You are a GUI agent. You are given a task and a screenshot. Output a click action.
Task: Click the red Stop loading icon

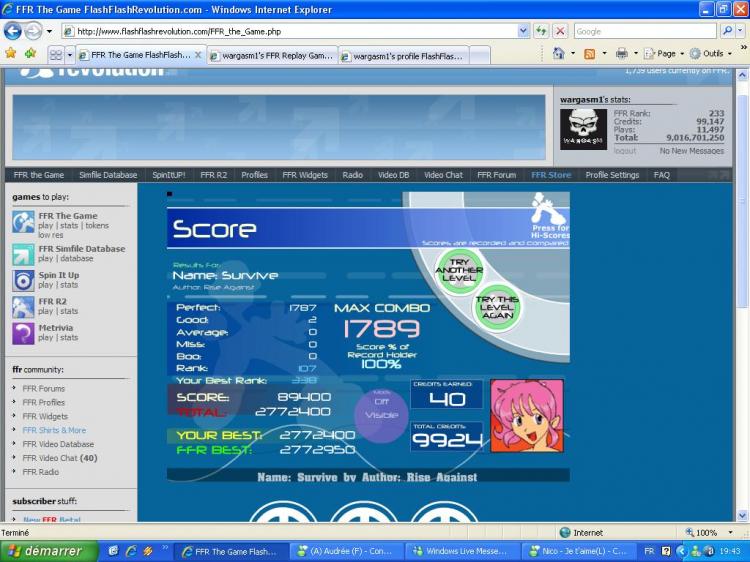[560, 31]
